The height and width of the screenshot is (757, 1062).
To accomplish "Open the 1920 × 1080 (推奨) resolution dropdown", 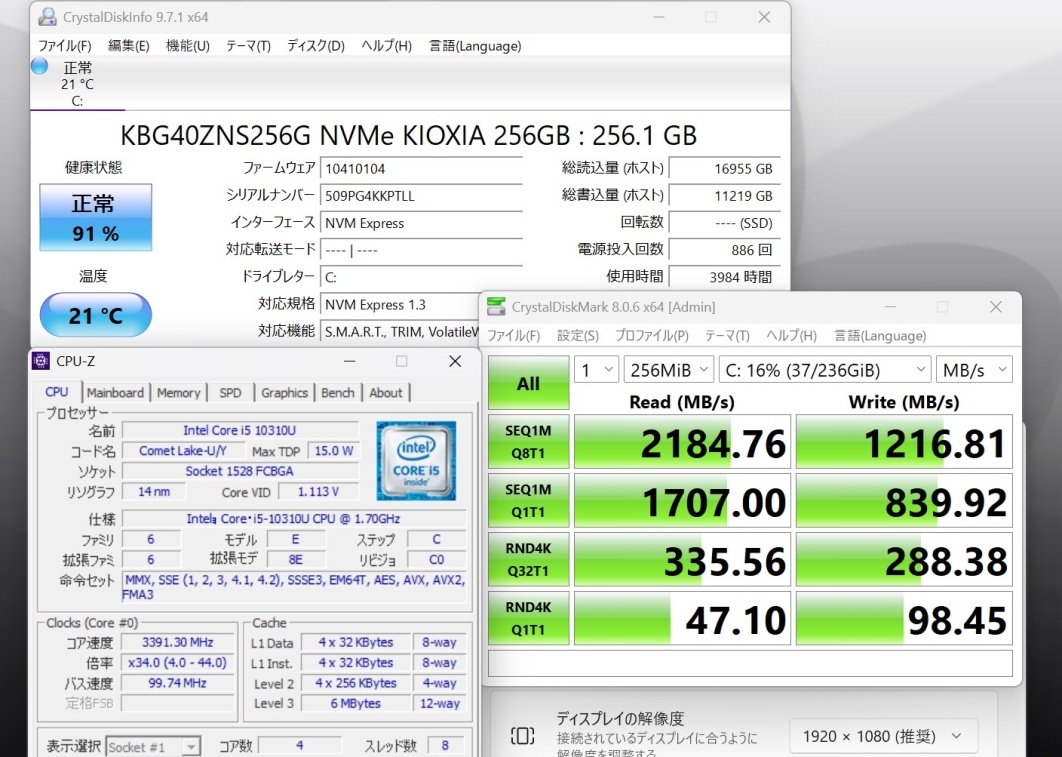I will click(x=883, y=736).
